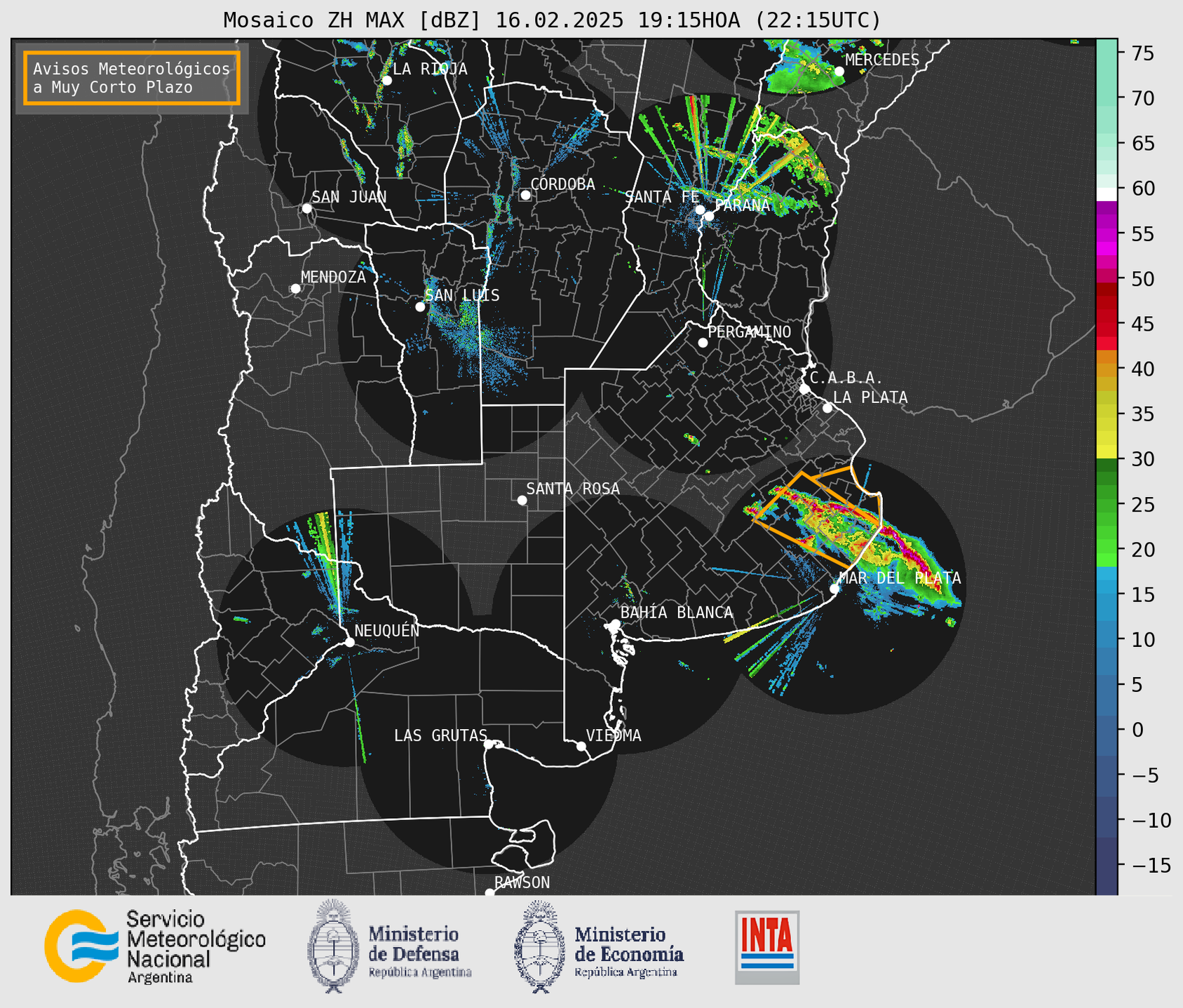Click the Servicio Meteorológico Nacional logo
The image size is (1183, 1008).
pyautogui.click(x=155, y=946)
